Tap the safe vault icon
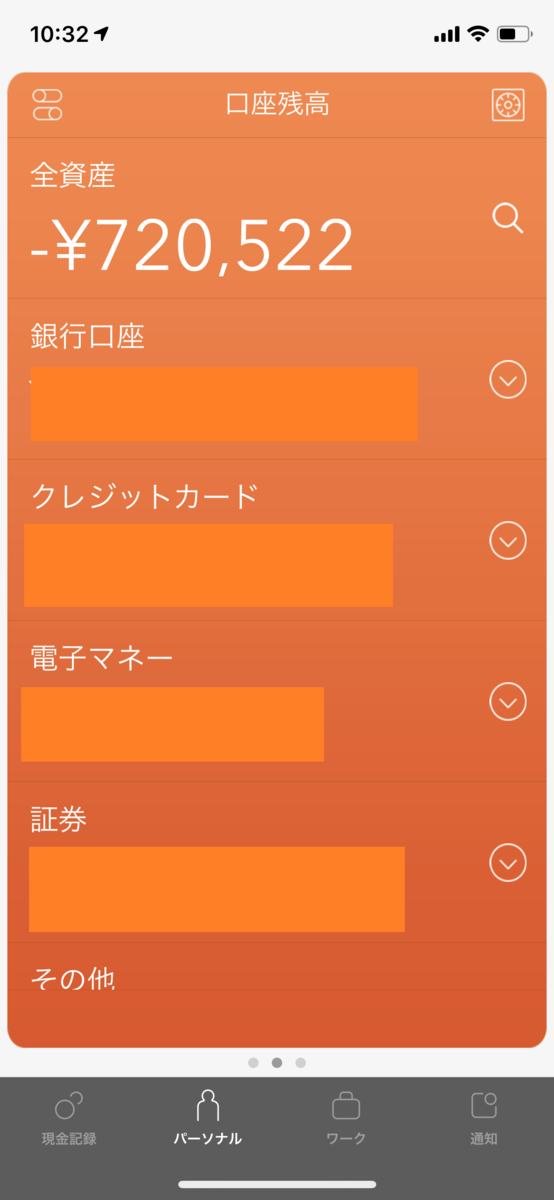 pos(508,105)
